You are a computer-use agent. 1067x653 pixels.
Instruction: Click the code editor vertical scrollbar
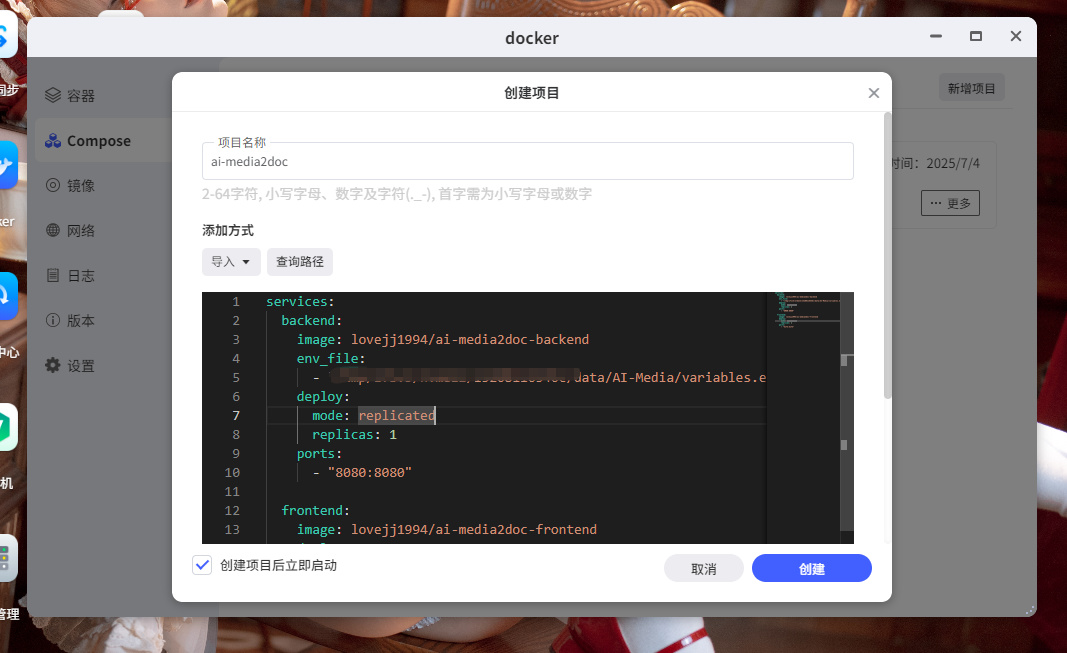[847, 412]
